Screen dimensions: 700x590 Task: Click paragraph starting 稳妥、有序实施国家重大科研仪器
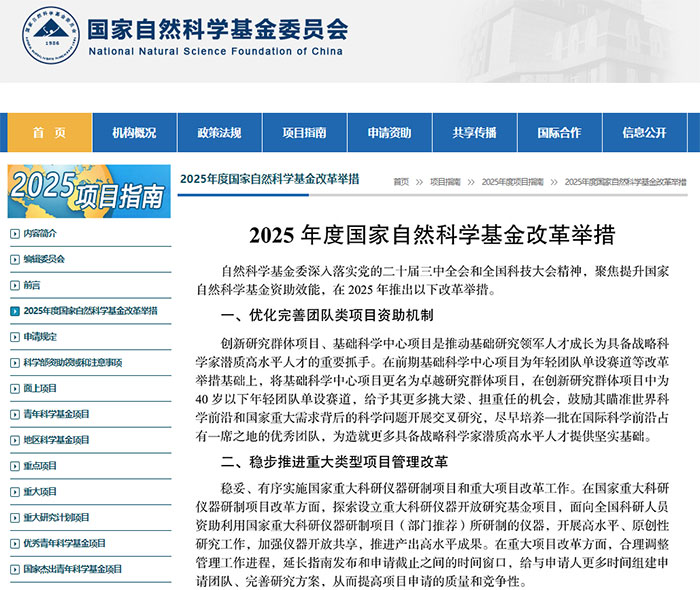[432, 535]
